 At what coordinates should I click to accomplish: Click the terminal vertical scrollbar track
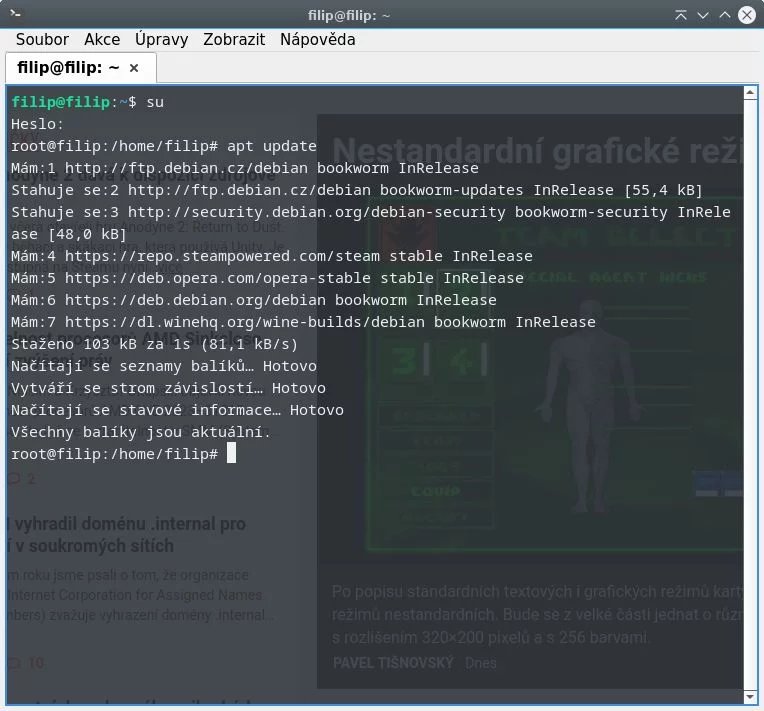750,395
